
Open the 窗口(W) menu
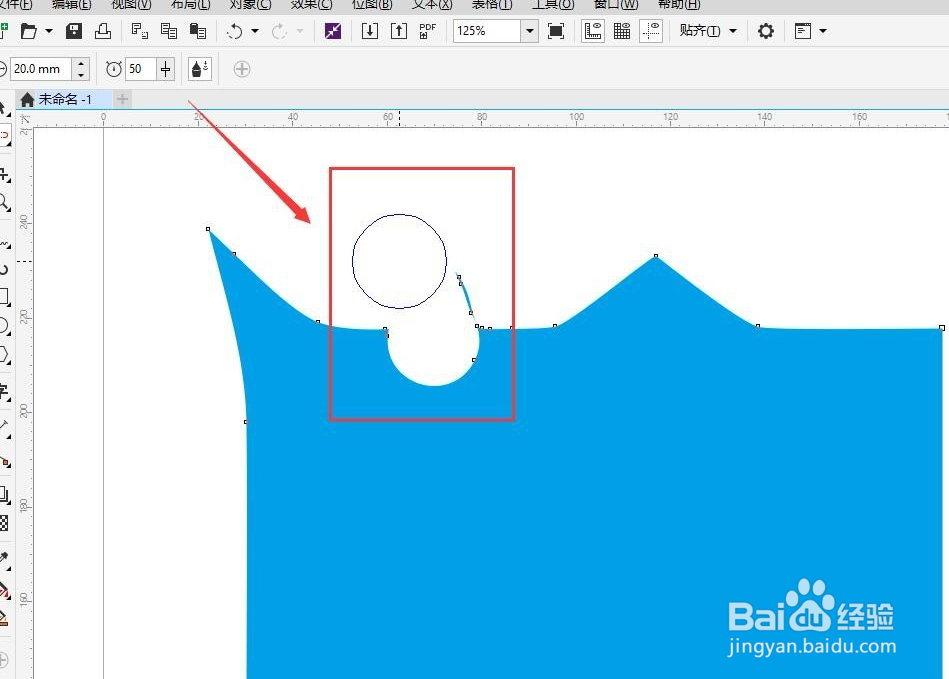pos(616,4)
